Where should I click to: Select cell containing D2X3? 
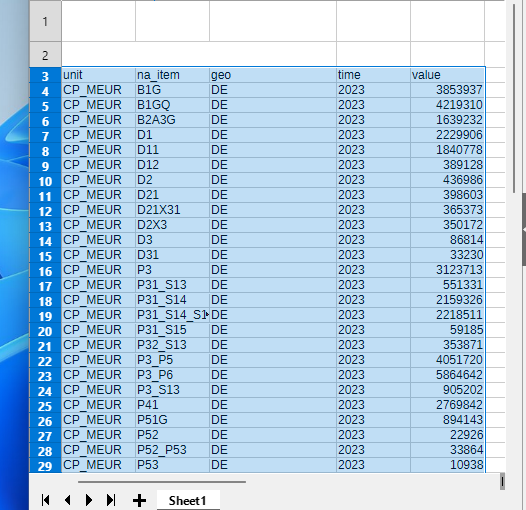click(x=172, y=225)
